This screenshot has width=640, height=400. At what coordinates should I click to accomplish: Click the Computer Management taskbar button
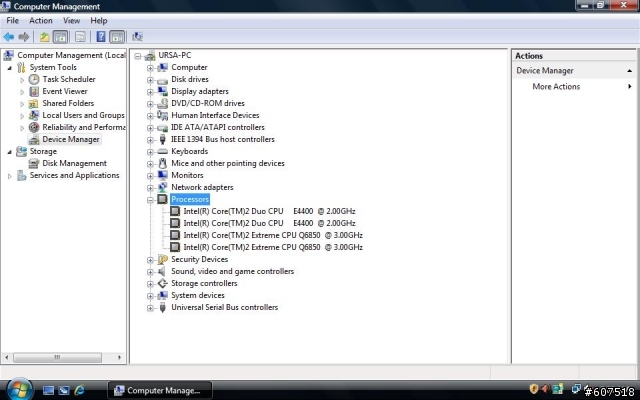[x=160, y=391]
